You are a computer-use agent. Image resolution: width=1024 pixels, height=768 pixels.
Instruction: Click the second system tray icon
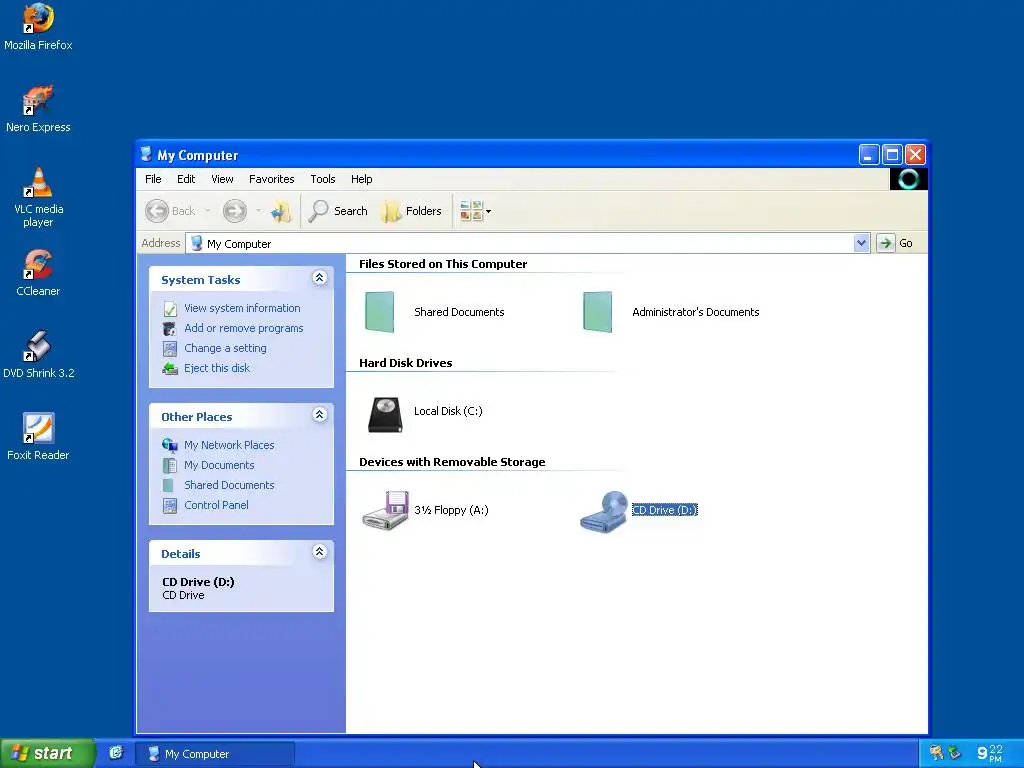[x=954, y=753]
